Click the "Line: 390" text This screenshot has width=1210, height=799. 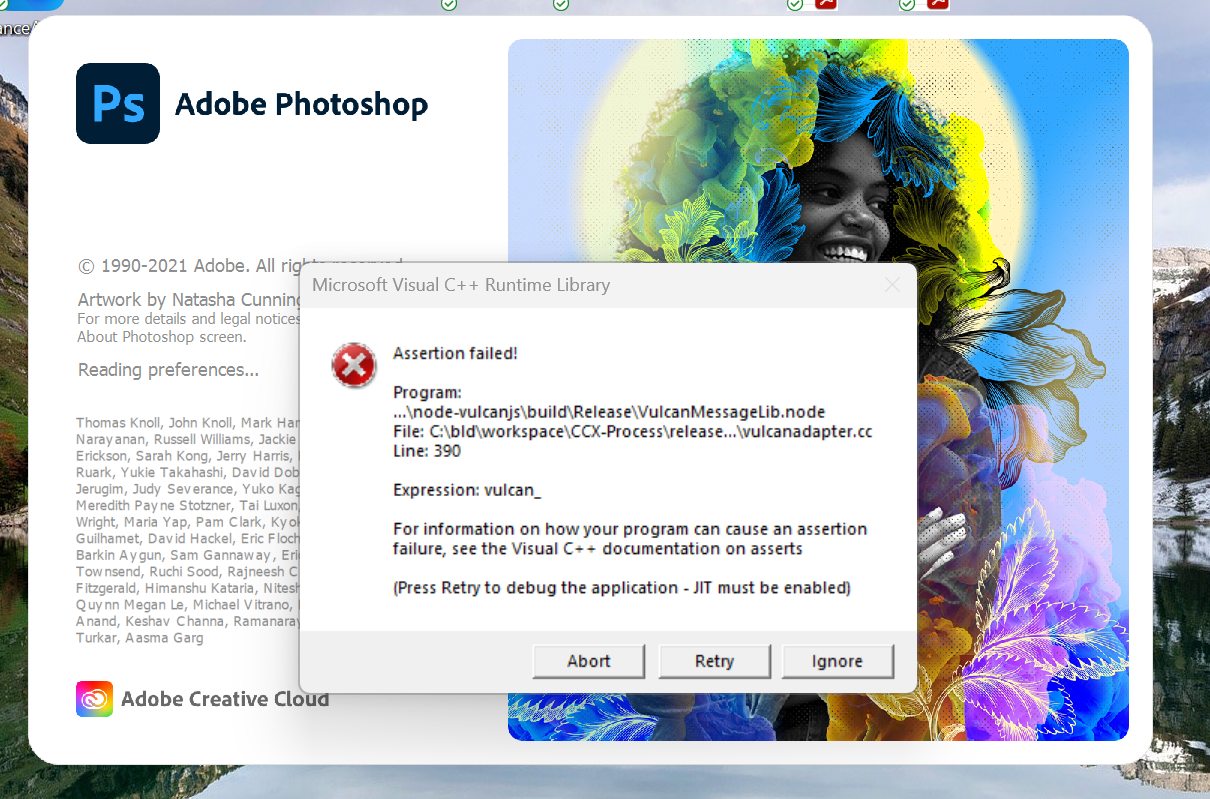(x=427, y=451)
